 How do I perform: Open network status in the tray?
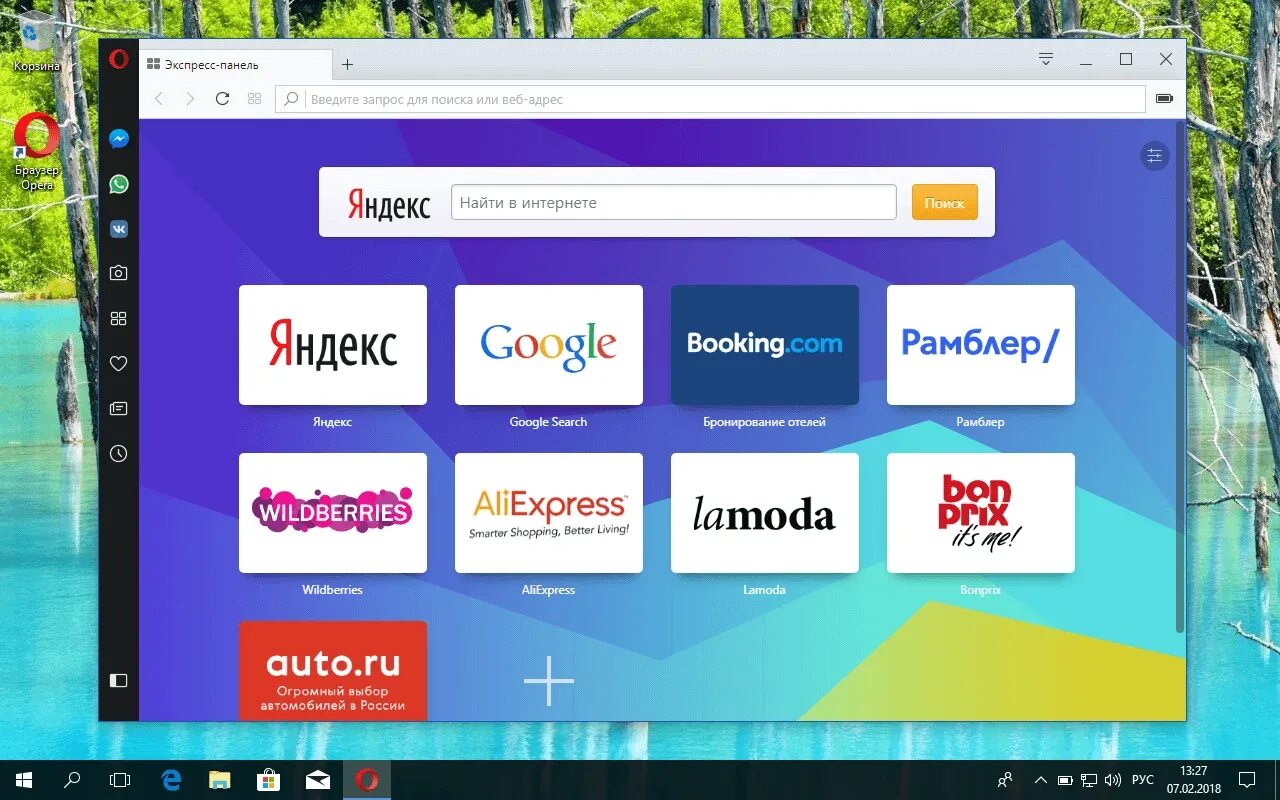[1089, 780]
